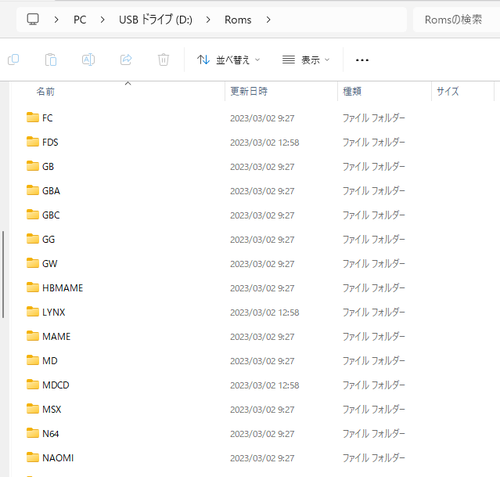Click the Rename icon in the toolbar

(88, 60)
